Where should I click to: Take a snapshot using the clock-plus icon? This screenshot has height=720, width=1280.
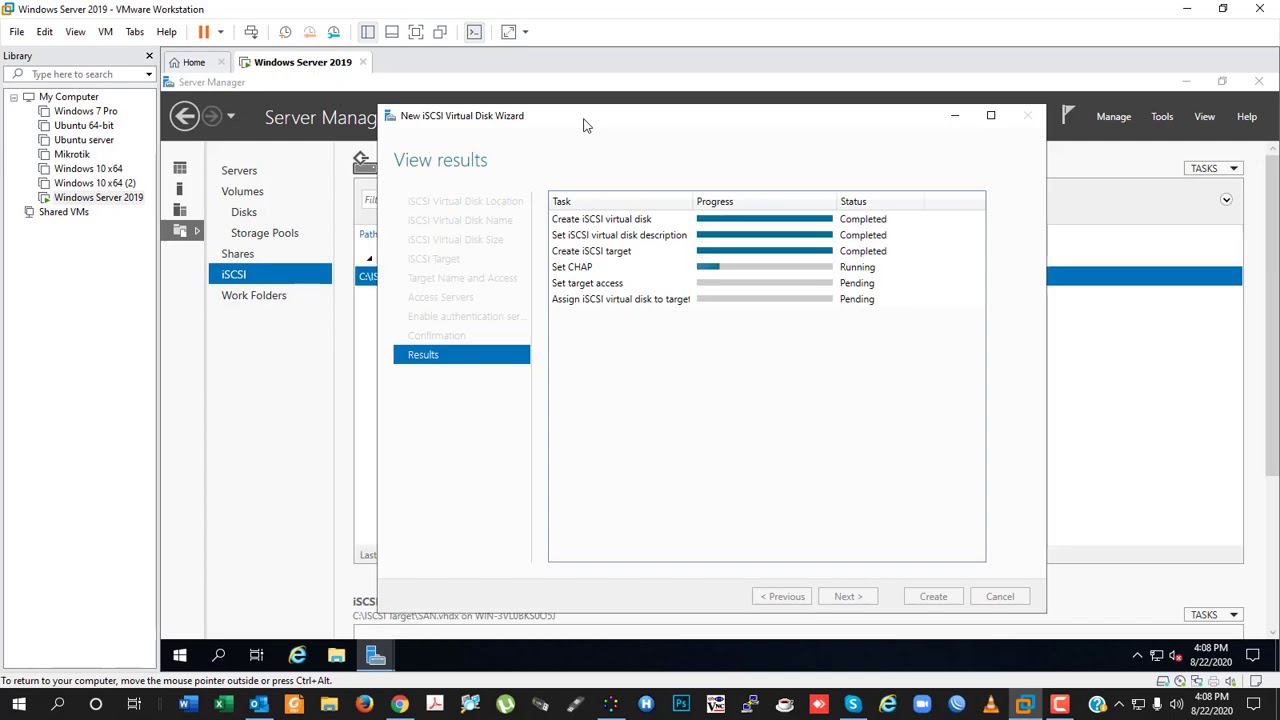(285, 32)
